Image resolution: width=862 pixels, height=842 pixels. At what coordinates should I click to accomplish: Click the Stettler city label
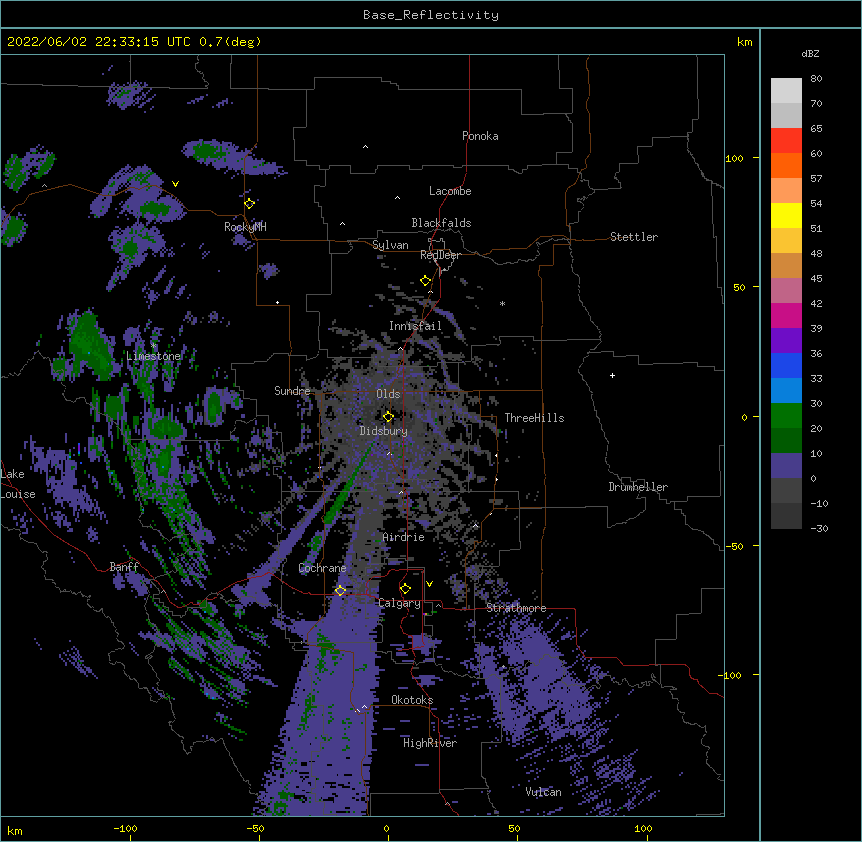[x=634, y=237]
